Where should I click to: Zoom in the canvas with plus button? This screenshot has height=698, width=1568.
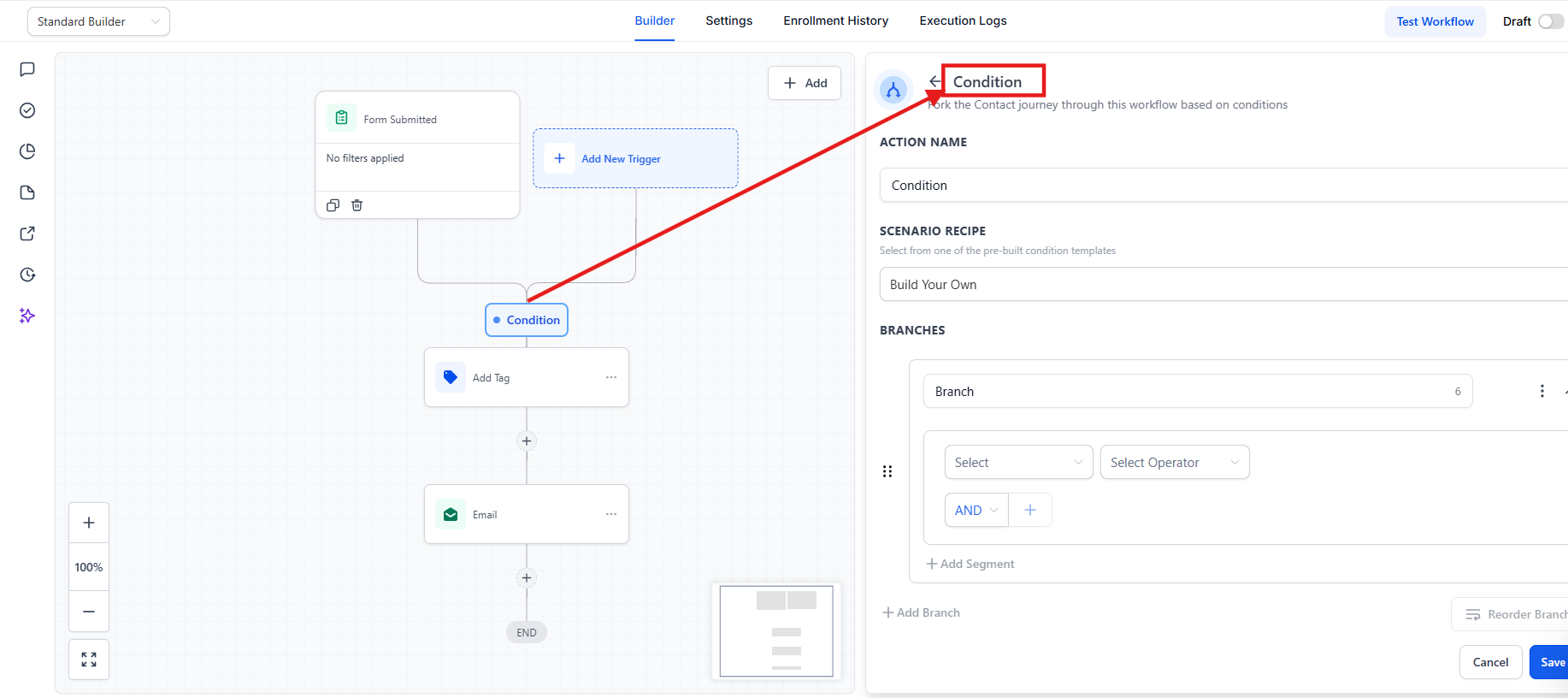[x=89, y=523]
